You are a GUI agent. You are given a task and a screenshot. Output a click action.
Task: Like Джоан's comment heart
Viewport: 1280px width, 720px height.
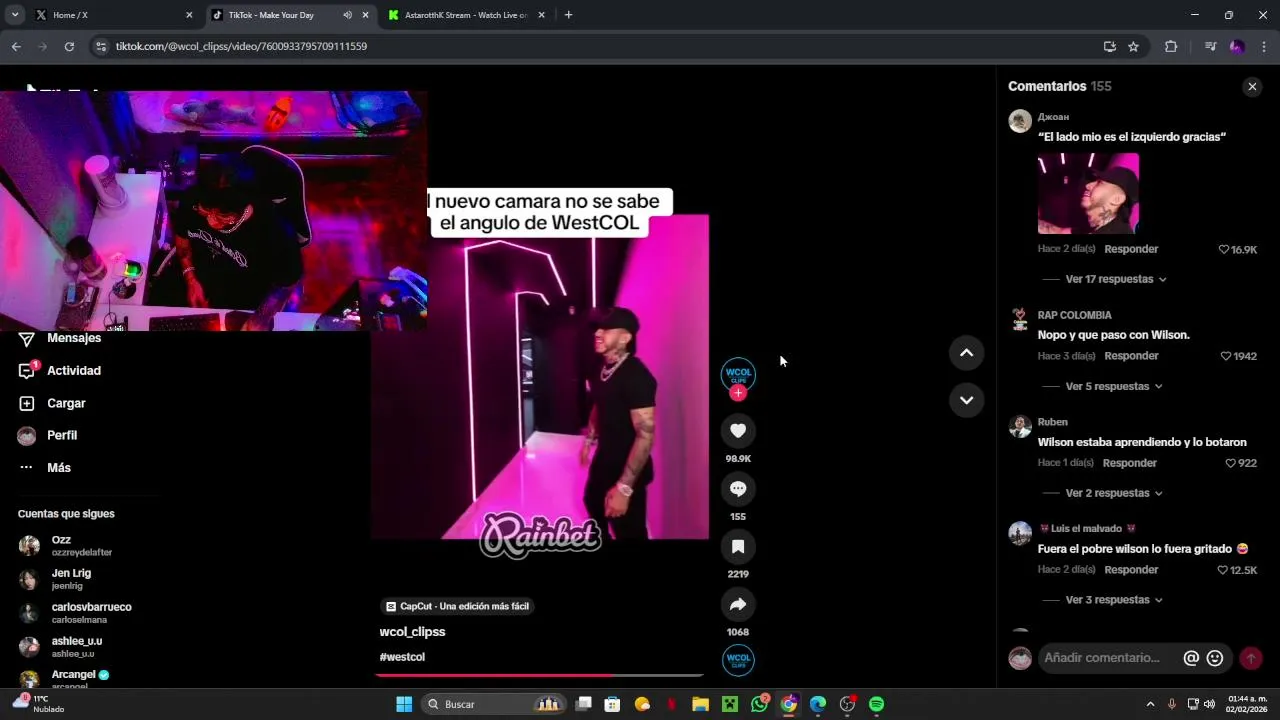pos(1224,250)
